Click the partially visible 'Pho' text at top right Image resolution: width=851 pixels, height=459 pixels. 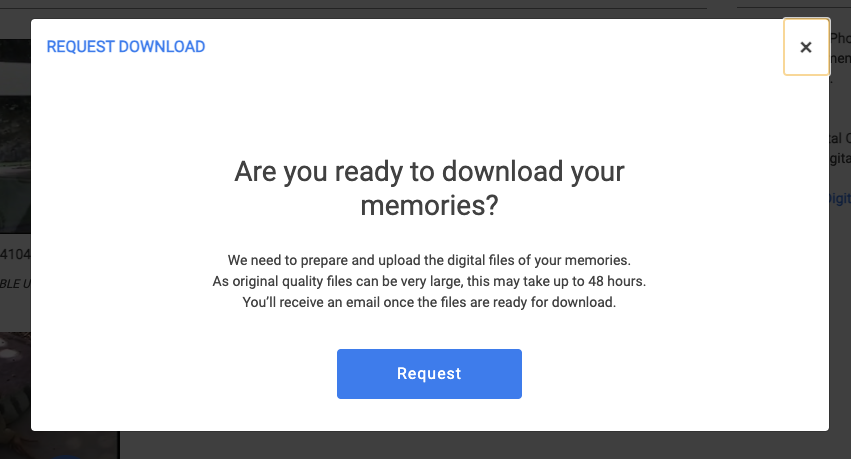point(840,38)
